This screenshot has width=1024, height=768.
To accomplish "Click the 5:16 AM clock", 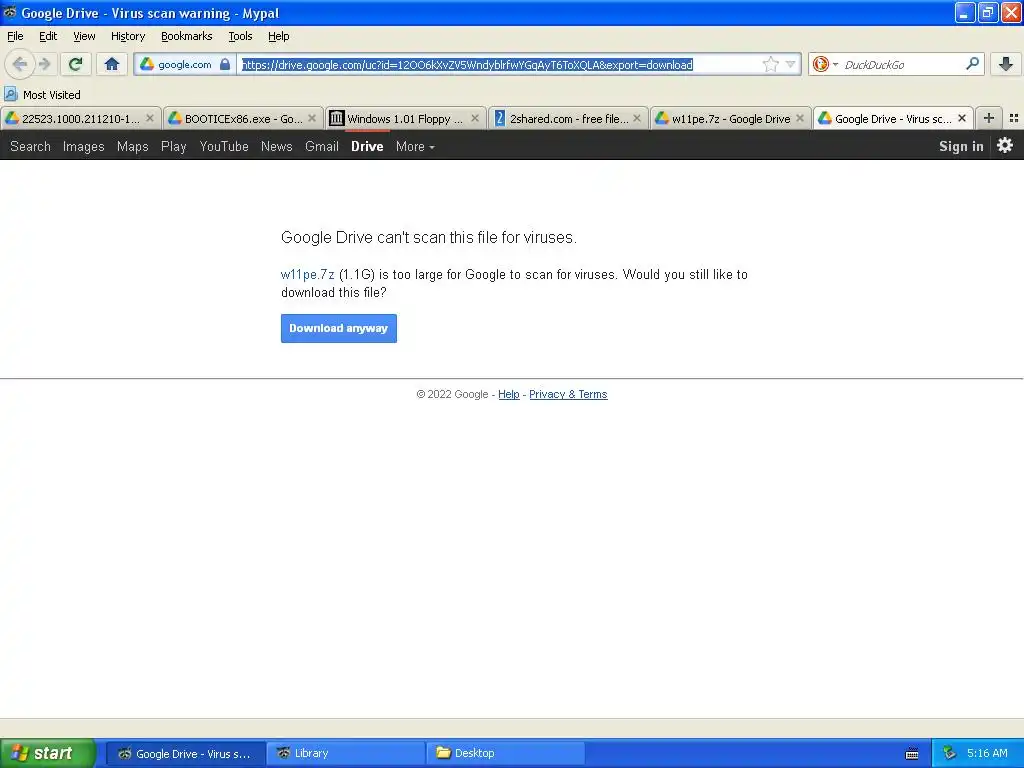I will point(987,753).
